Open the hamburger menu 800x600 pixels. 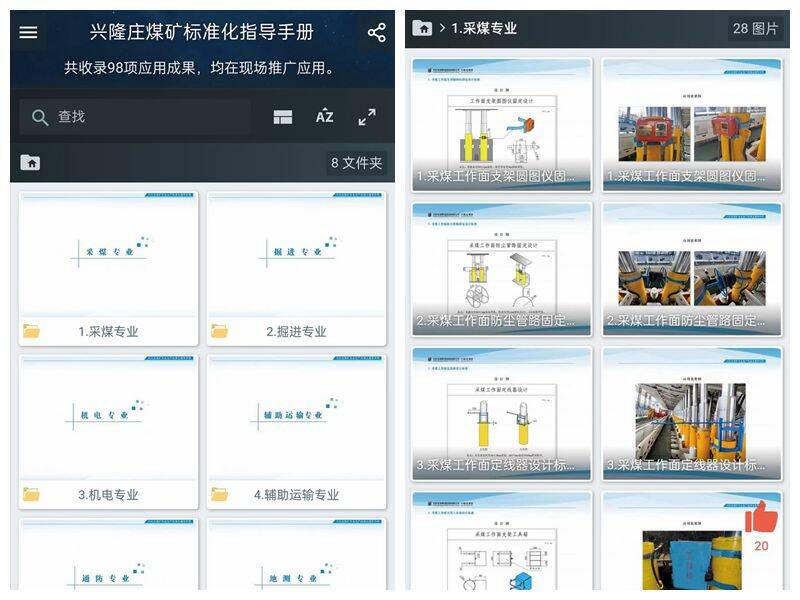click(28, 32)
